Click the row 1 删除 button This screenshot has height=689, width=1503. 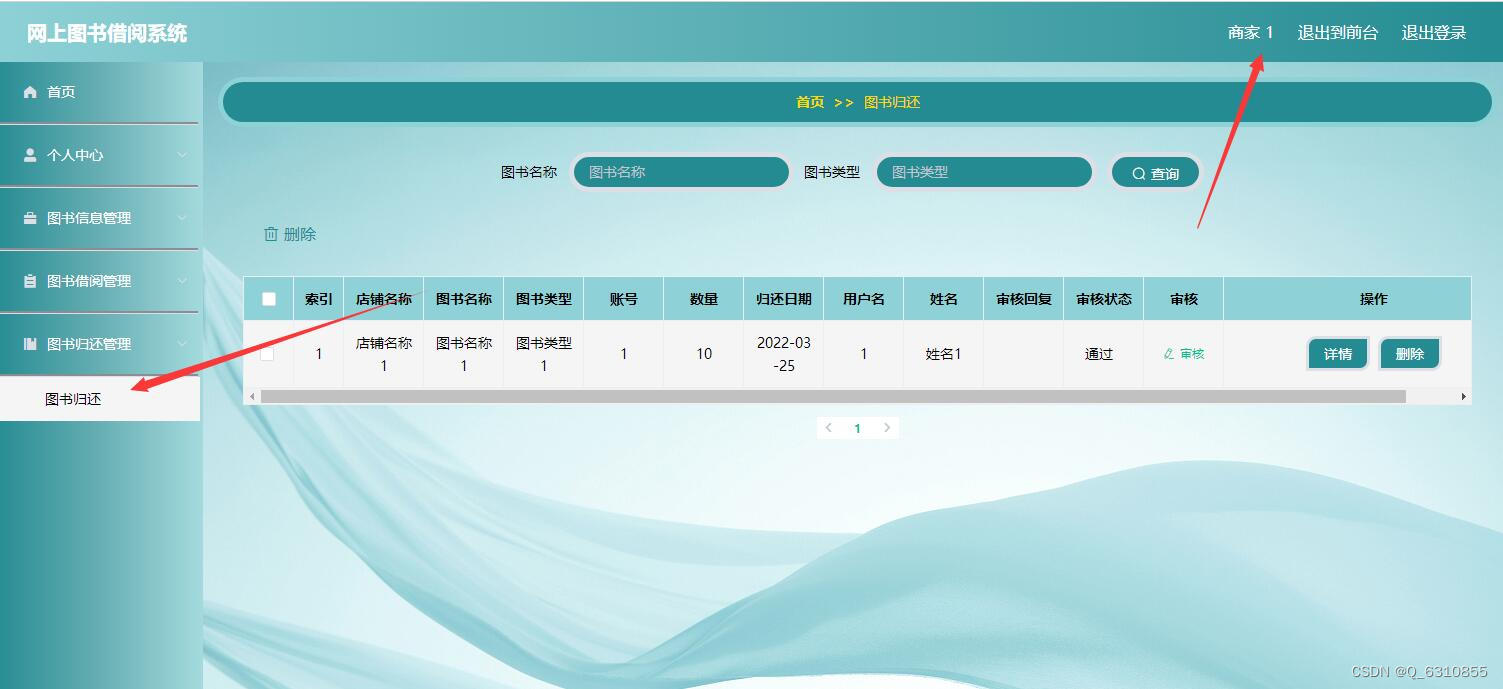pos(1410,354)
